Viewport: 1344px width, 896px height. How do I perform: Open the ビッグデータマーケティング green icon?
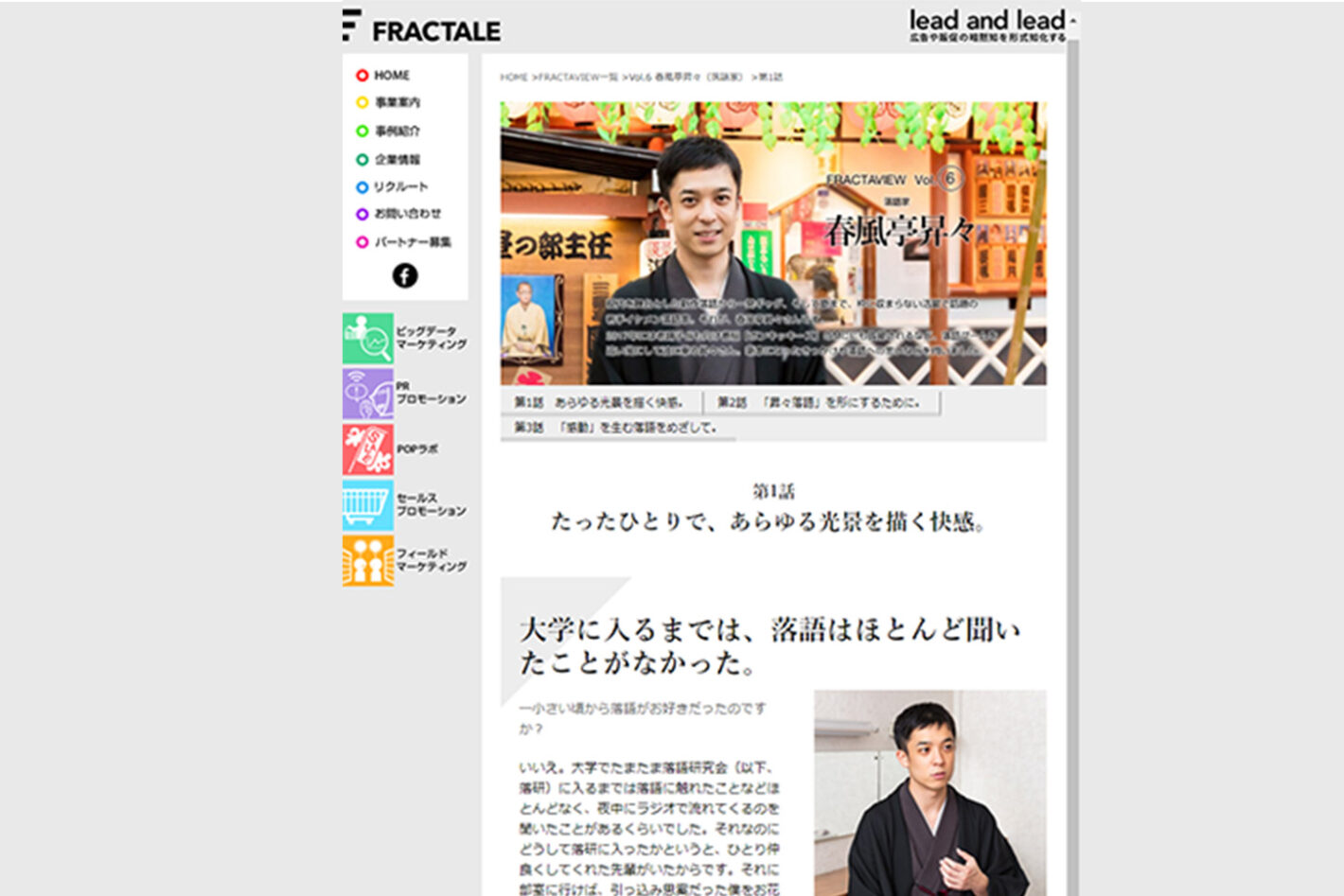coord(368,338)
